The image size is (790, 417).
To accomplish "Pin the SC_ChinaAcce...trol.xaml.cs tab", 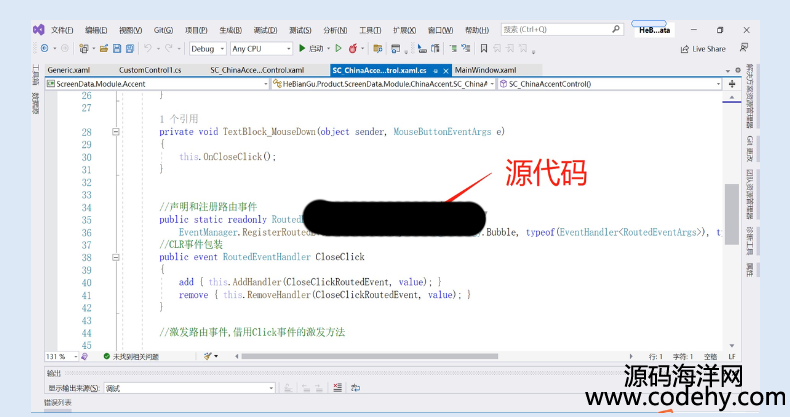I will (436, 71).
